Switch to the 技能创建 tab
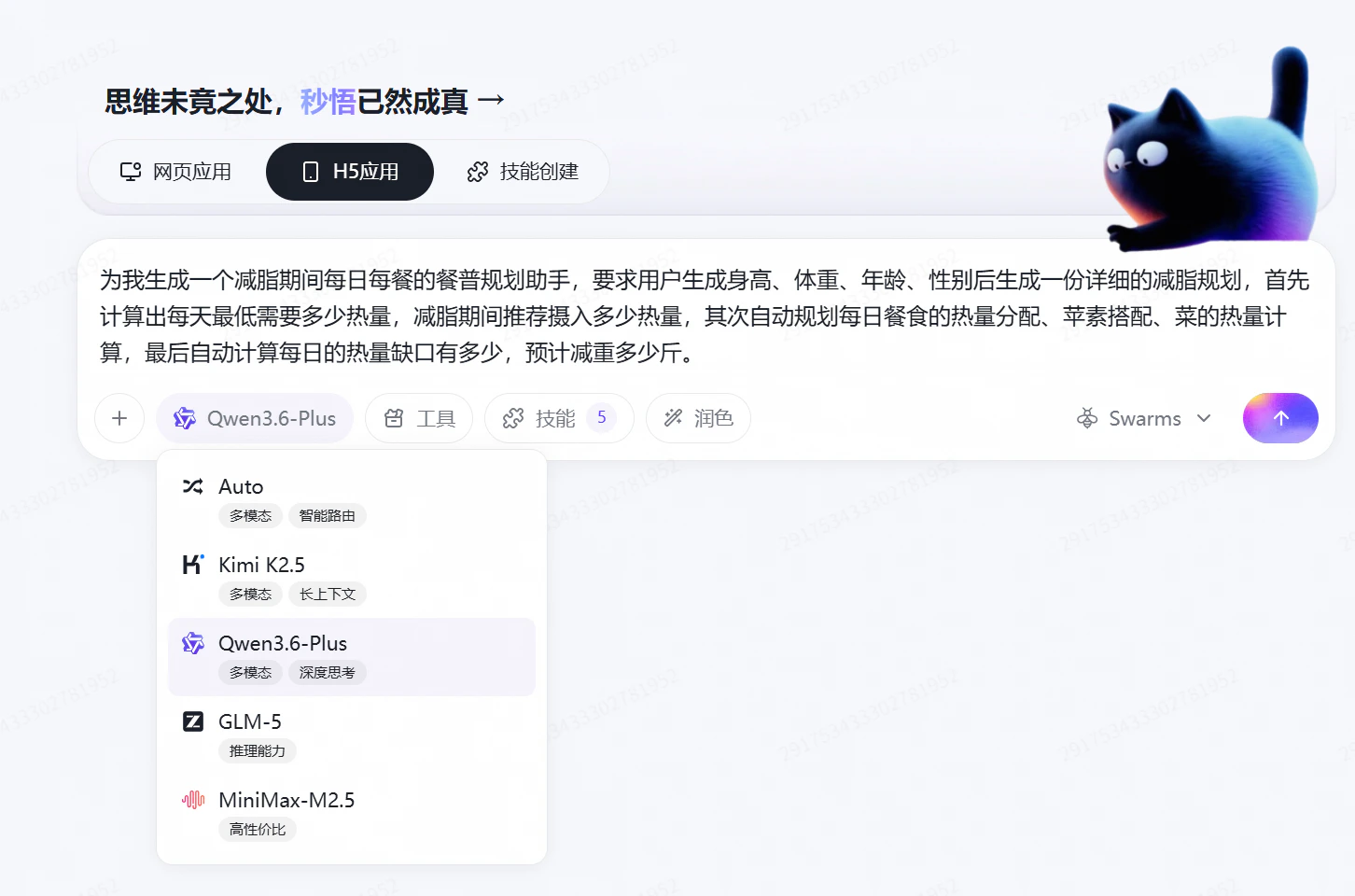 pos(523,172)
